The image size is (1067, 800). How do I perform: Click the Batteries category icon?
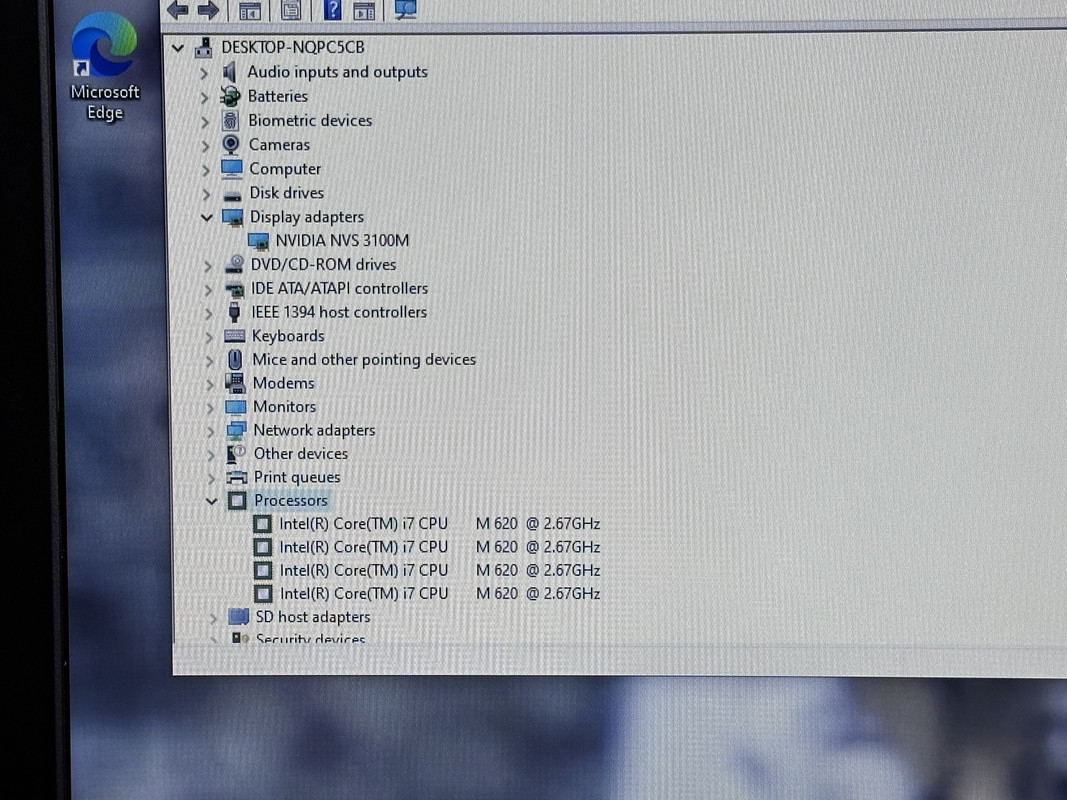(231, 96)
